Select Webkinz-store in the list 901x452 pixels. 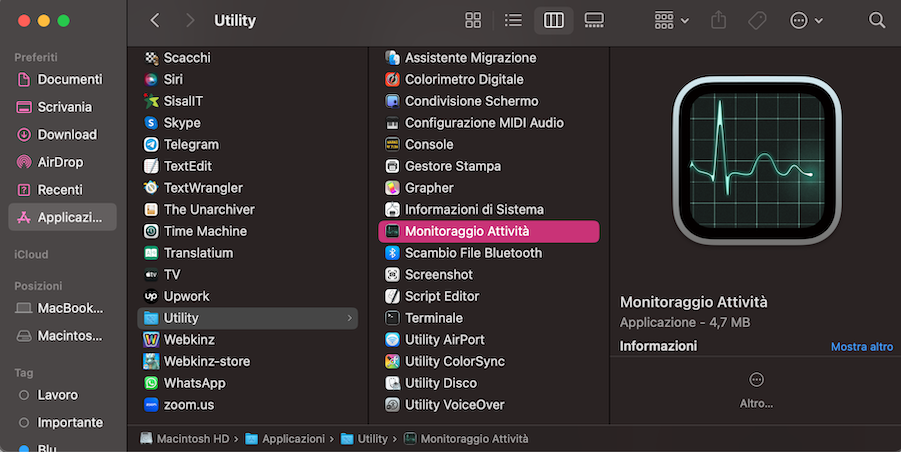click(x=248, y=361)
